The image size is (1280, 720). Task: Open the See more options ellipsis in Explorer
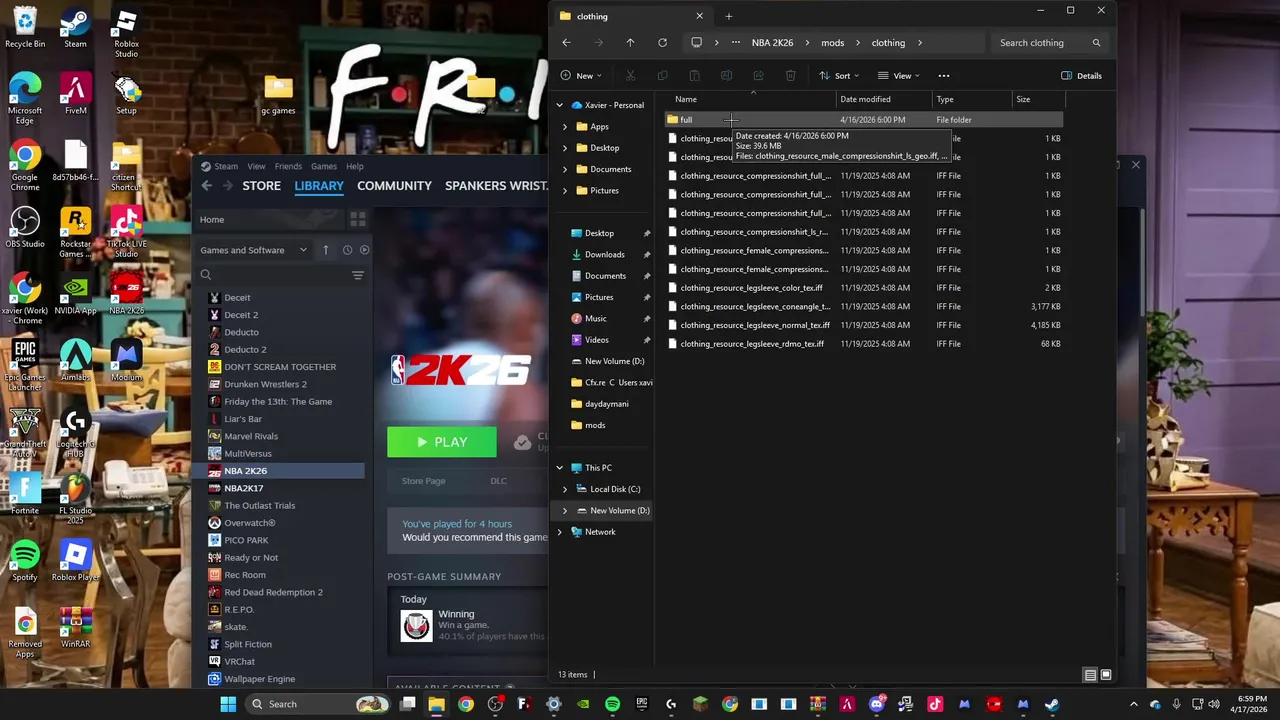point(943,76)
